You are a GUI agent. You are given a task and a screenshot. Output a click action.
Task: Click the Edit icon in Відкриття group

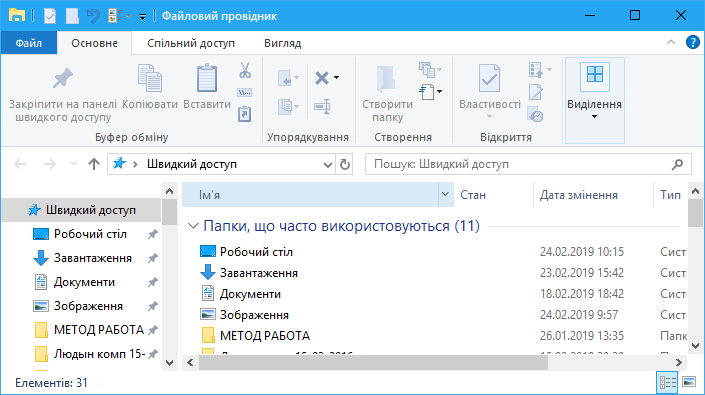535,92
